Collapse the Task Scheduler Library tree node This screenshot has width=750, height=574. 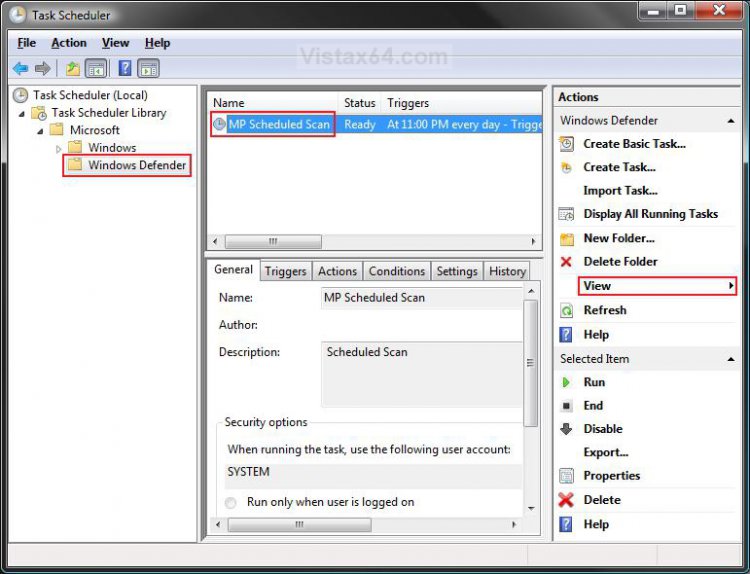coord(22,114)
